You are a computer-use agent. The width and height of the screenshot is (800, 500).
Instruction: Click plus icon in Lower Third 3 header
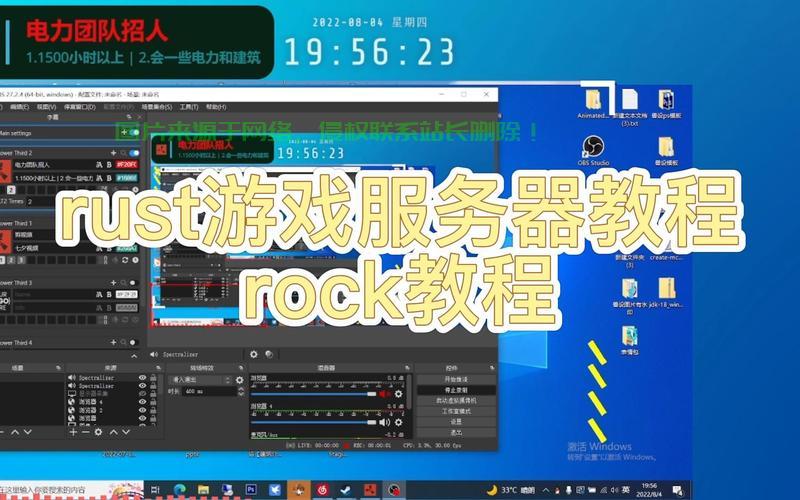[113, 283]
